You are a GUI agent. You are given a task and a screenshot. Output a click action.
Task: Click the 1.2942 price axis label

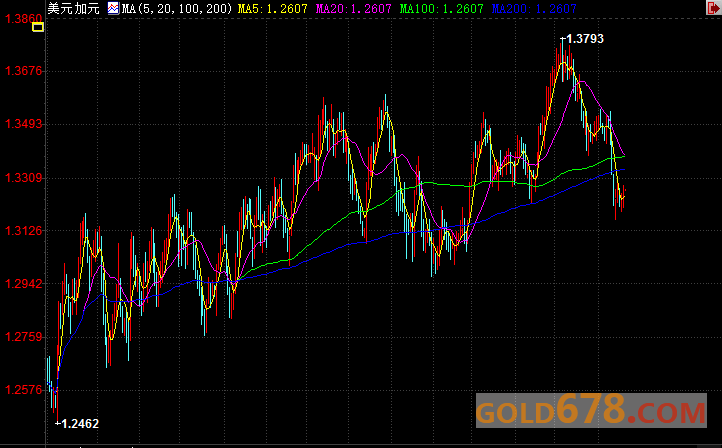click(22, 284)
